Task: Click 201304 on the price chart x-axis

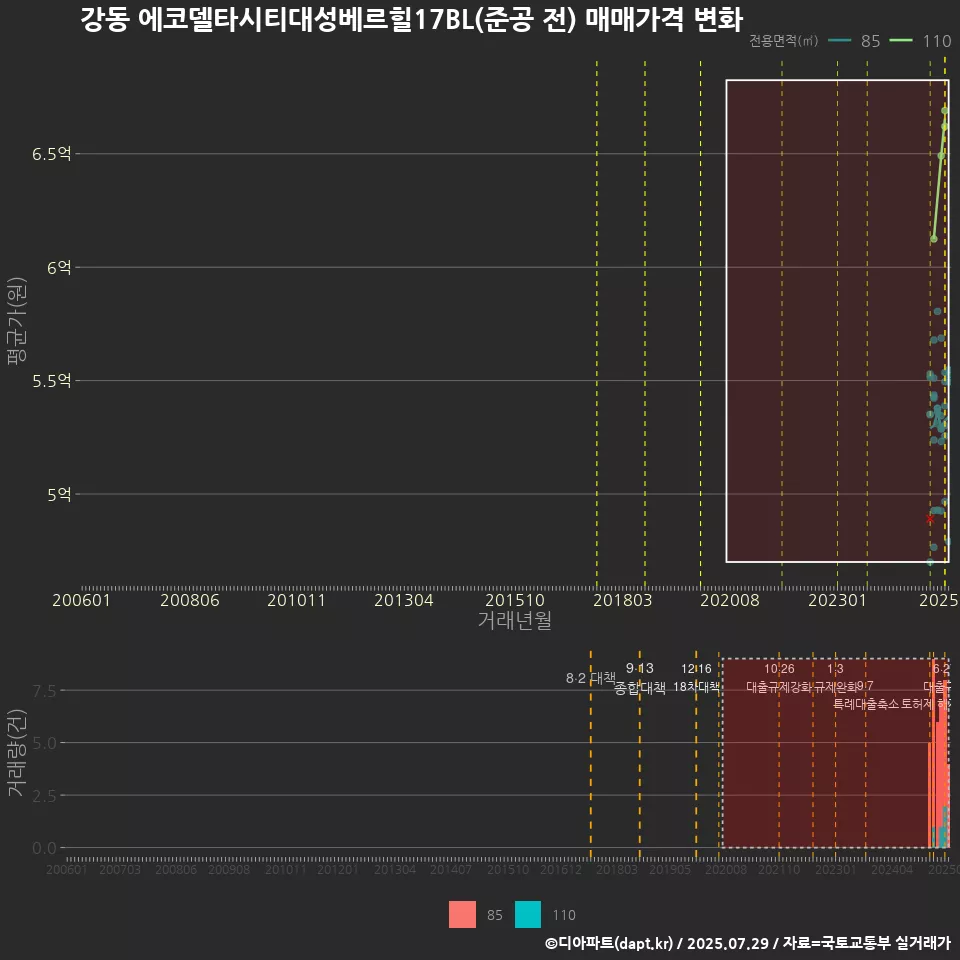Action: 403,600
